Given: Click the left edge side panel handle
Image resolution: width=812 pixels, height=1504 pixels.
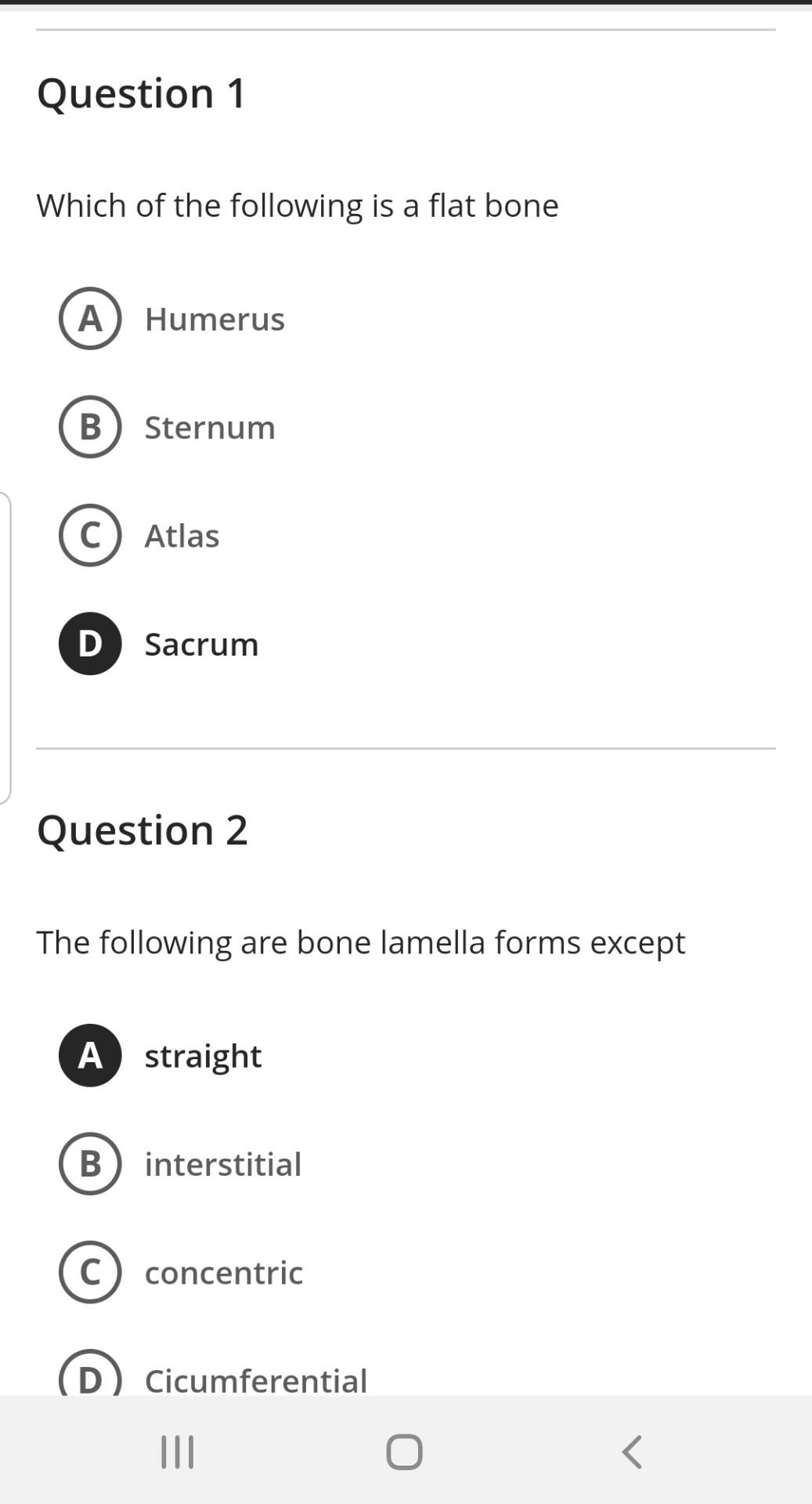Looking at the screenshot, I should tap(5, 648).
